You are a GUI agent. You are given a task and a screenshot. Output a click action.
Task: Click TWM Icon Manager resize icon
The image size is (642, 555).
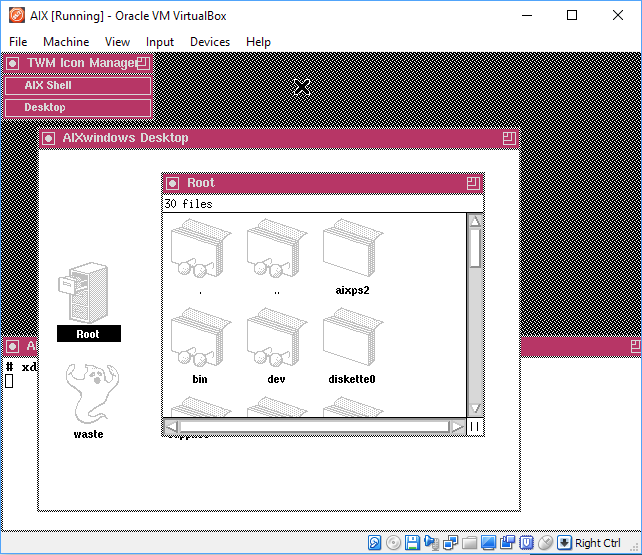coord(143,63)
